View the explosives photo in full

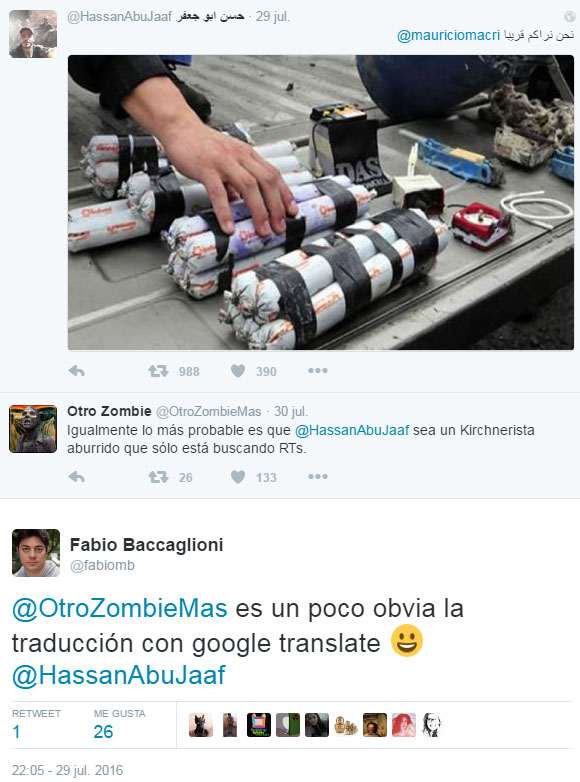[x=321, y=202]
